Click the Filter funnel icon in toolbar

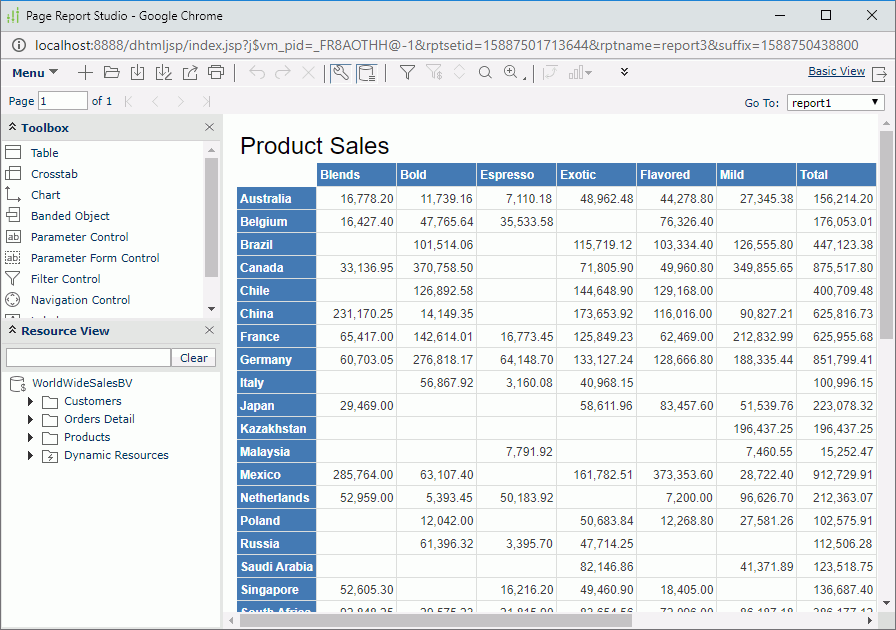(x=407, y=73)
